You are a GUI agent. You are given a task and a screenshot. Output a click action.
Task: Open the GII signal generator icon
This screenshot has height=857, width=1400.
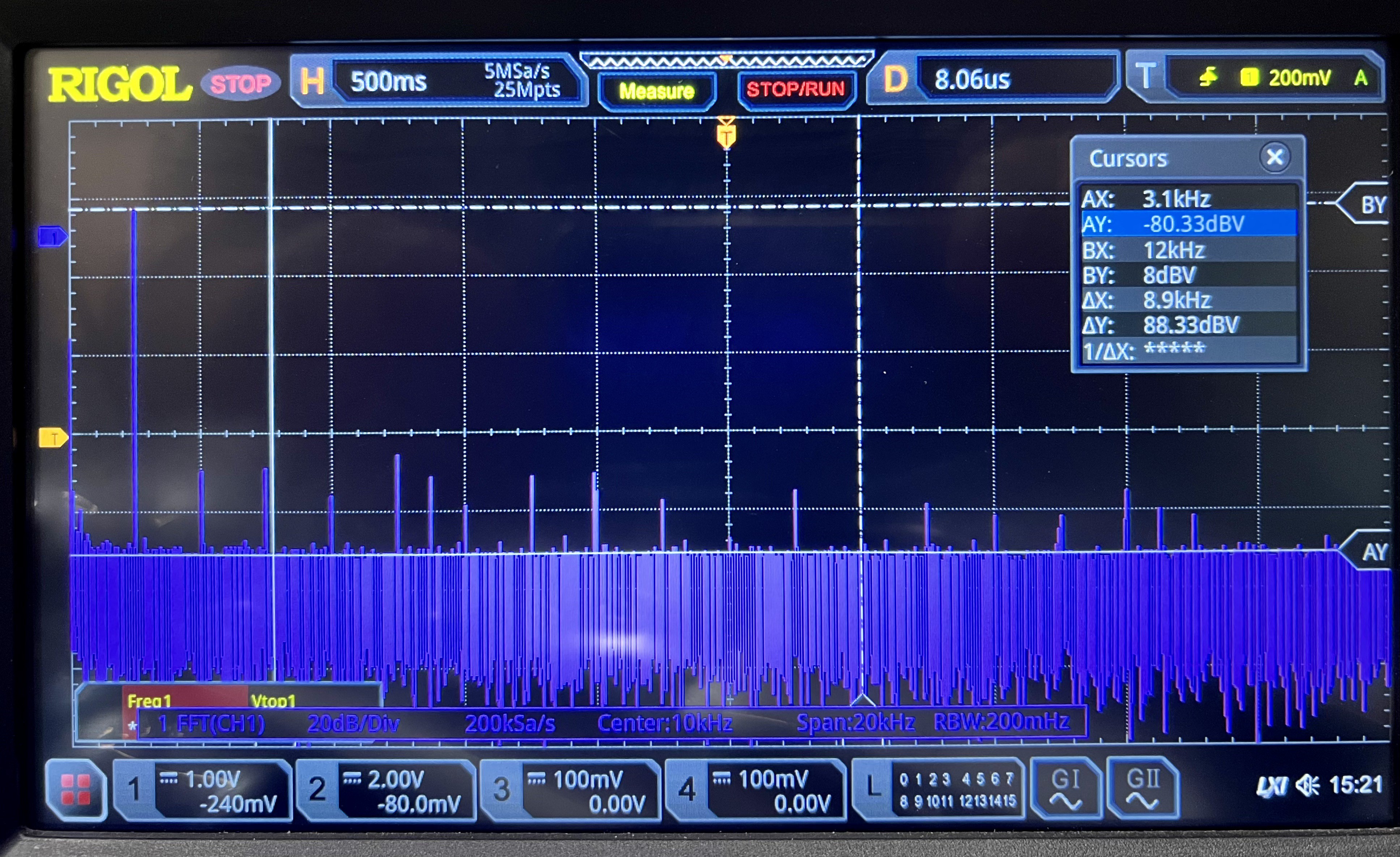tap(1142, 787)
